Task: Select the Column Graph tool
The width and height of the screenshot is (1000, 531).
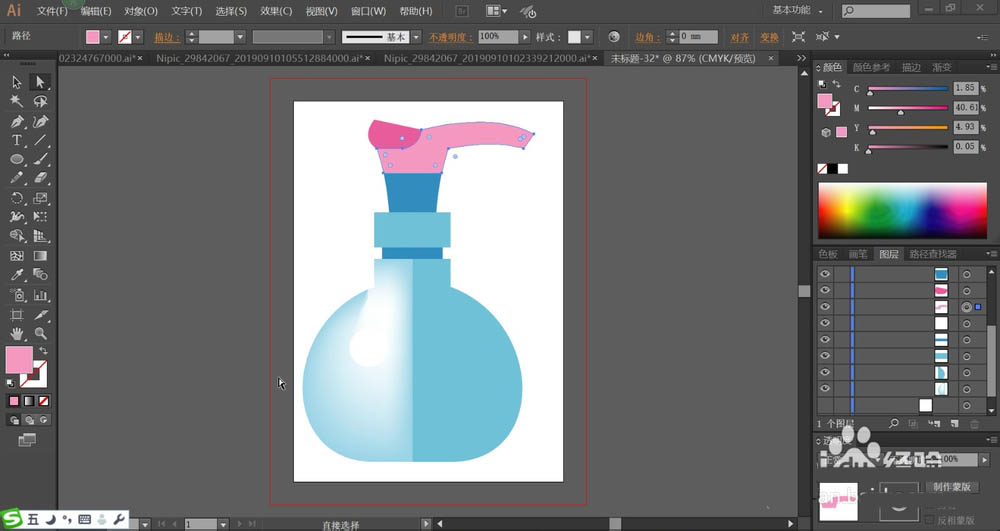Action: (x=40, y=295)
